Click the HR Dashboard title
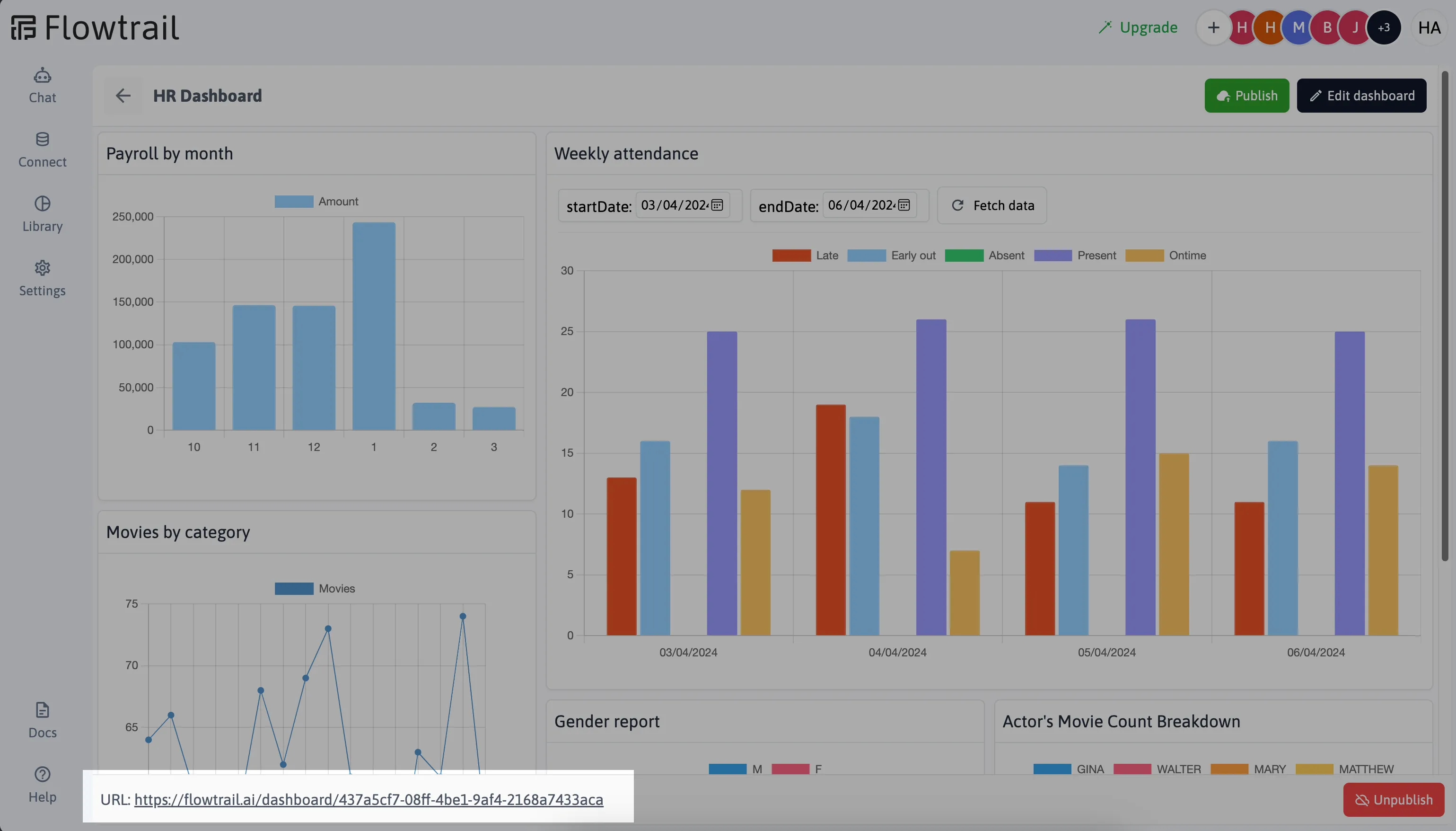This screenshot has width=1456, height=831. click(208, 95)
